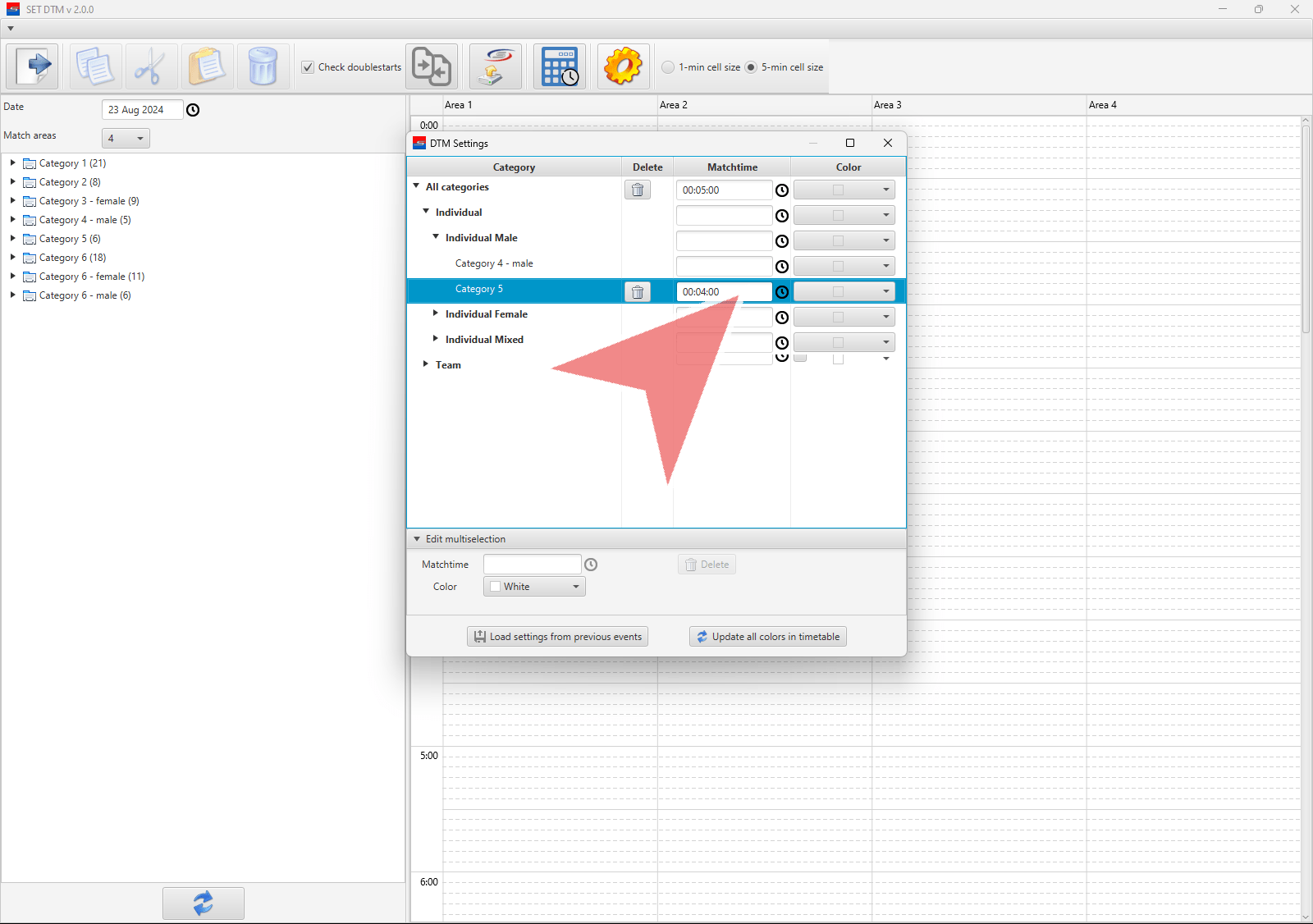
Task: Click trash icon in Category 5 row
Action: click(x=638, y=292)
